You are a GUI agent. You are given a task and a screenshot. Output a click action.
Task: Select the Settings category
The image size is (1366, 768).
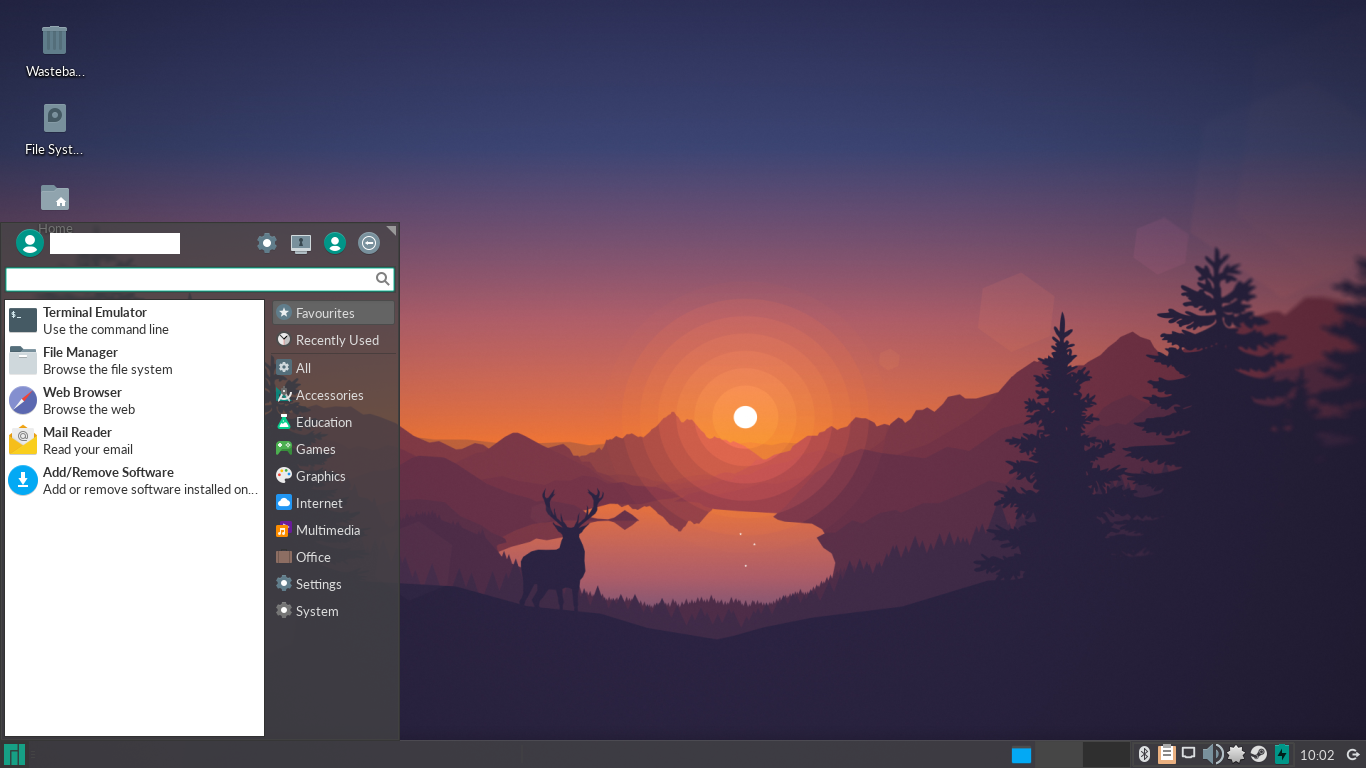click(x=334, y=584)
